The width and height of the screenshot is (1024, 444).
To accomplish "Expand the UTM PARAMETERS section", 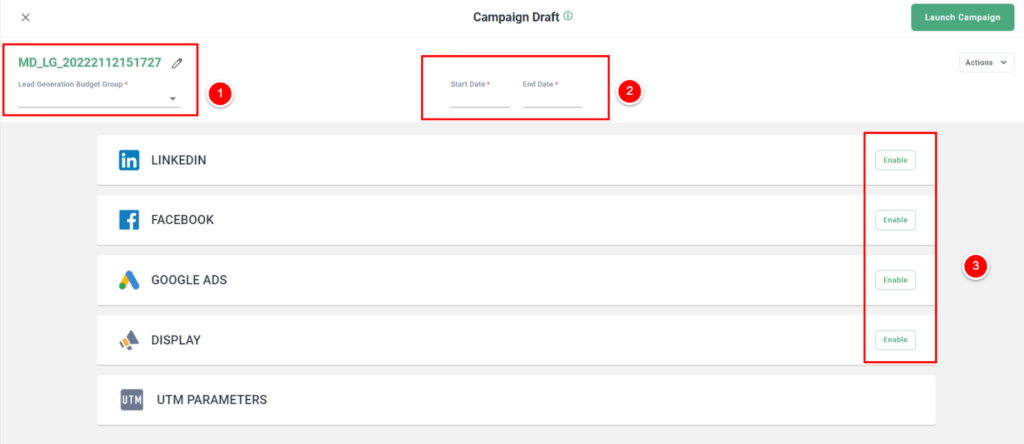I will (516, 400).
